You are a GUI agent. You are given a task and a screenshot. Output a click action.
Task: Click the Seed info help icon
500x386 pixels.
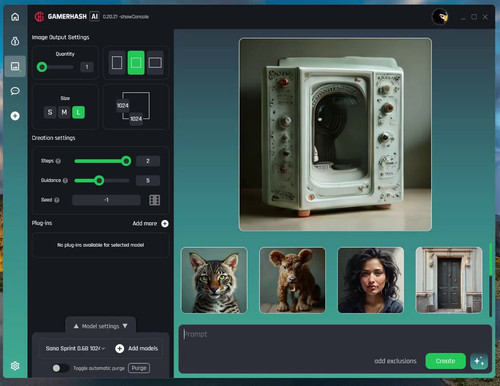(57, 200)
